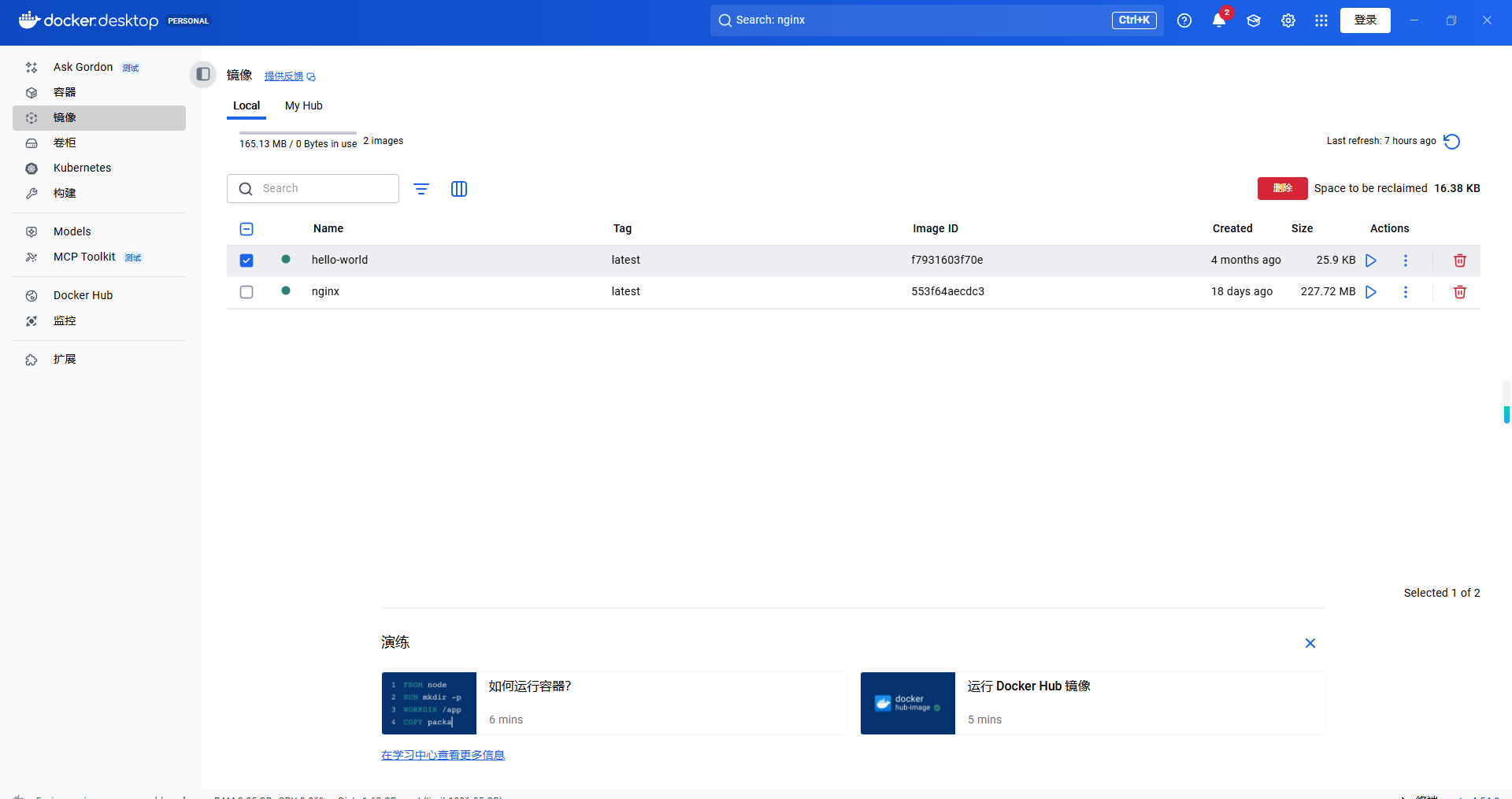
Task: Click the images Search input box
Action: tap(313, 189)
